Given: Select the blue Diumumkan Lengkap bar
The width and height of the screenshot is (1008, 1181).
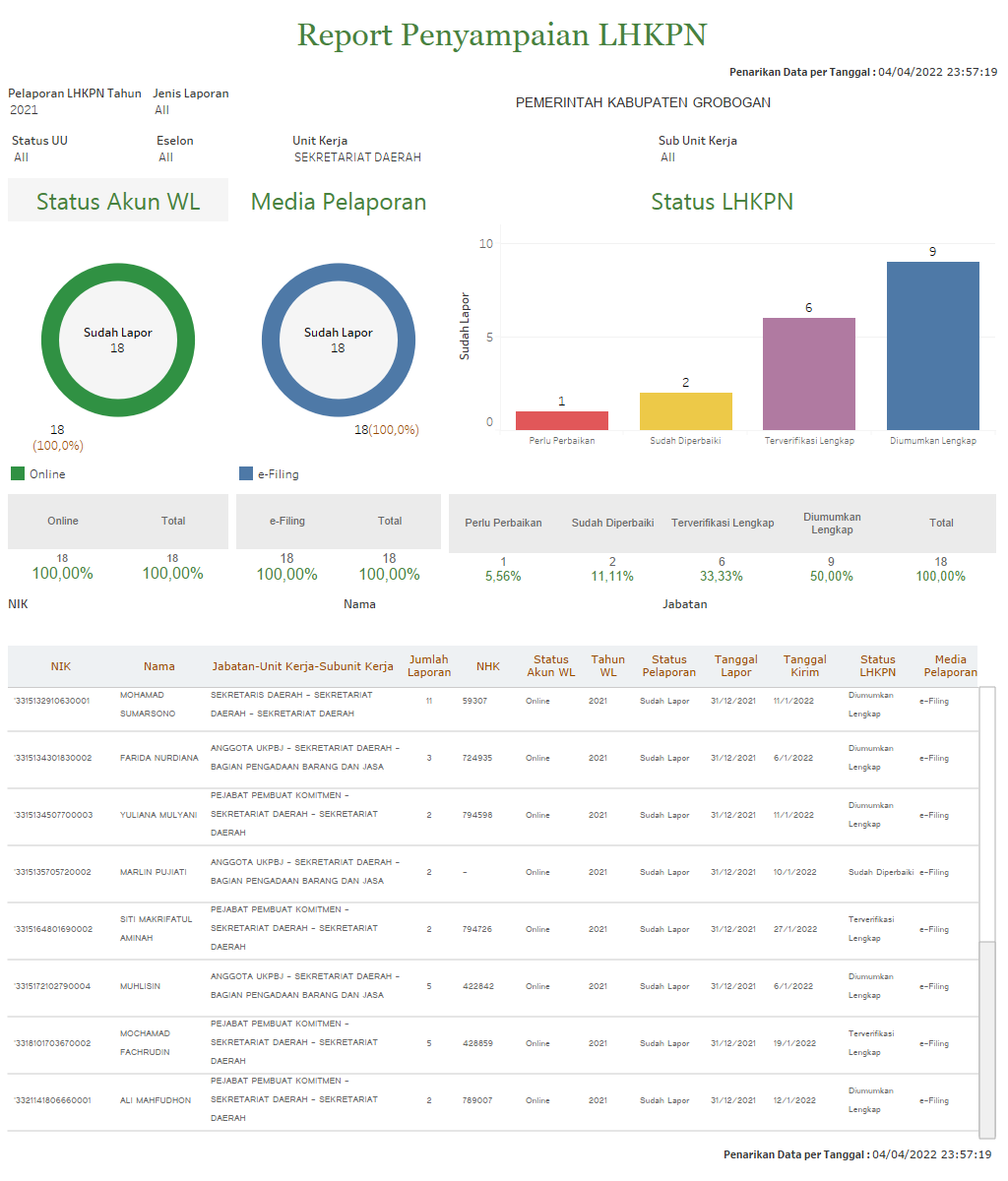Looking at the screenshot, I should coord(932,345).
